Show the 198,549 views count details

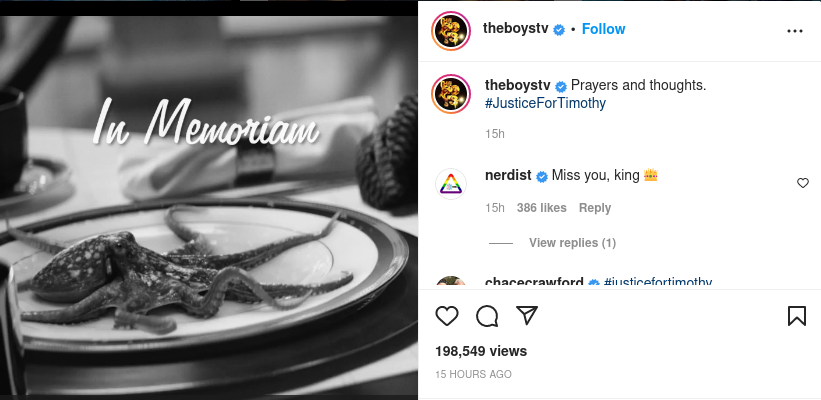[x=481, y=351]
